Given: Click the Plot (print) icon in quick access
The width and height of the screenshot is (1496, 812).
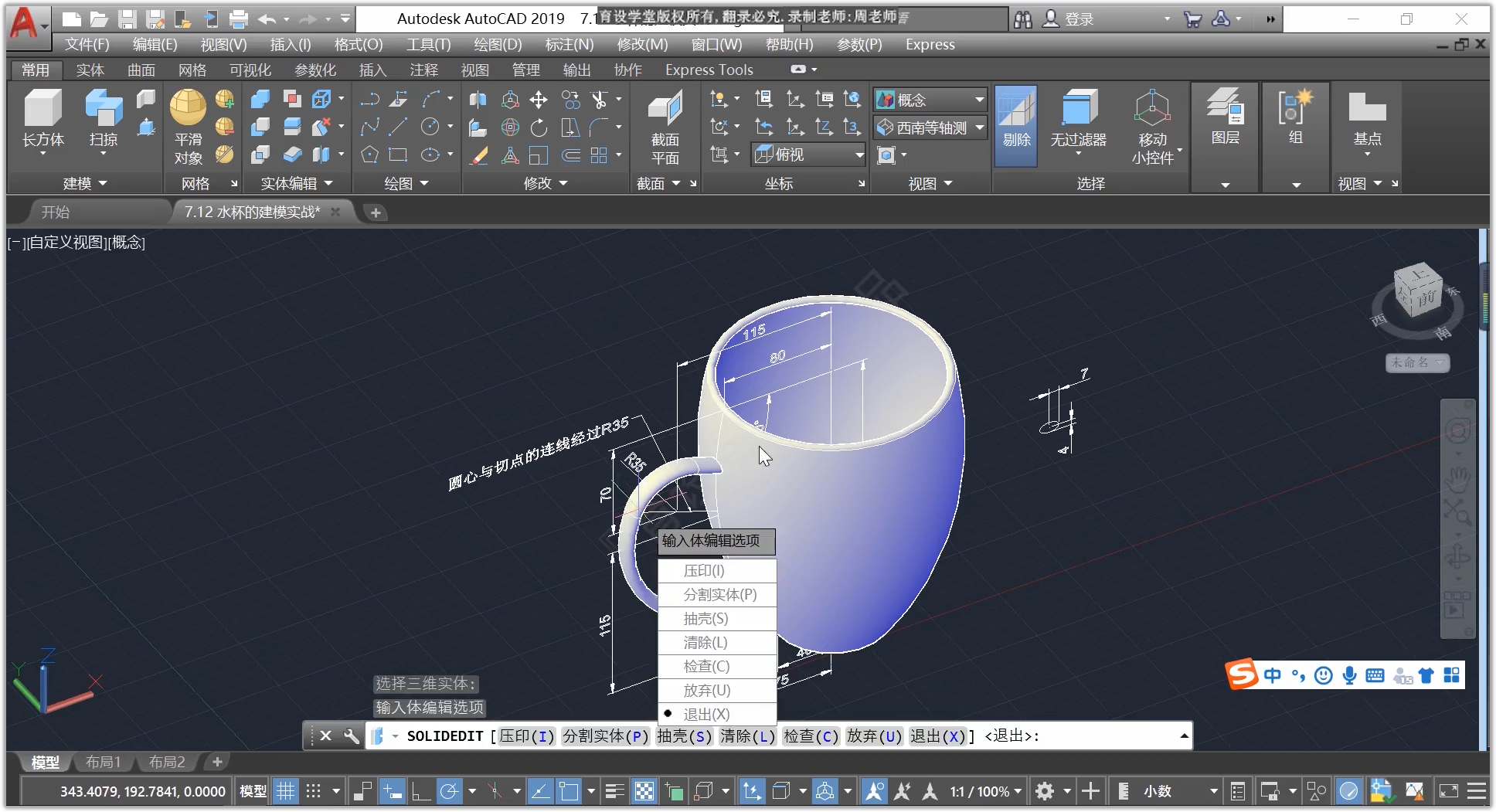Looking at the screenshot, I should point(239,19).
